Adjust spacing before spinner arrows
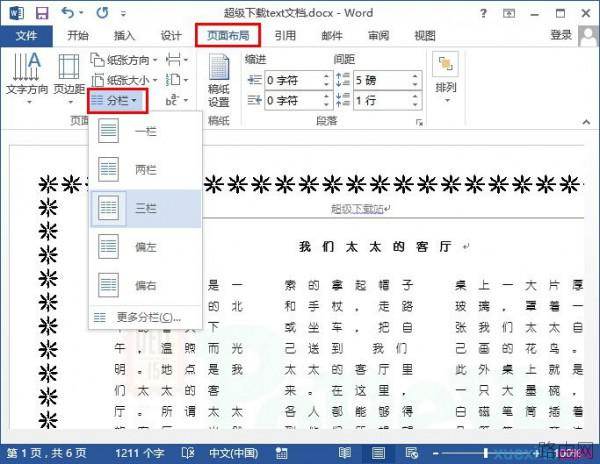600x464 pixels. pos(415,80)
